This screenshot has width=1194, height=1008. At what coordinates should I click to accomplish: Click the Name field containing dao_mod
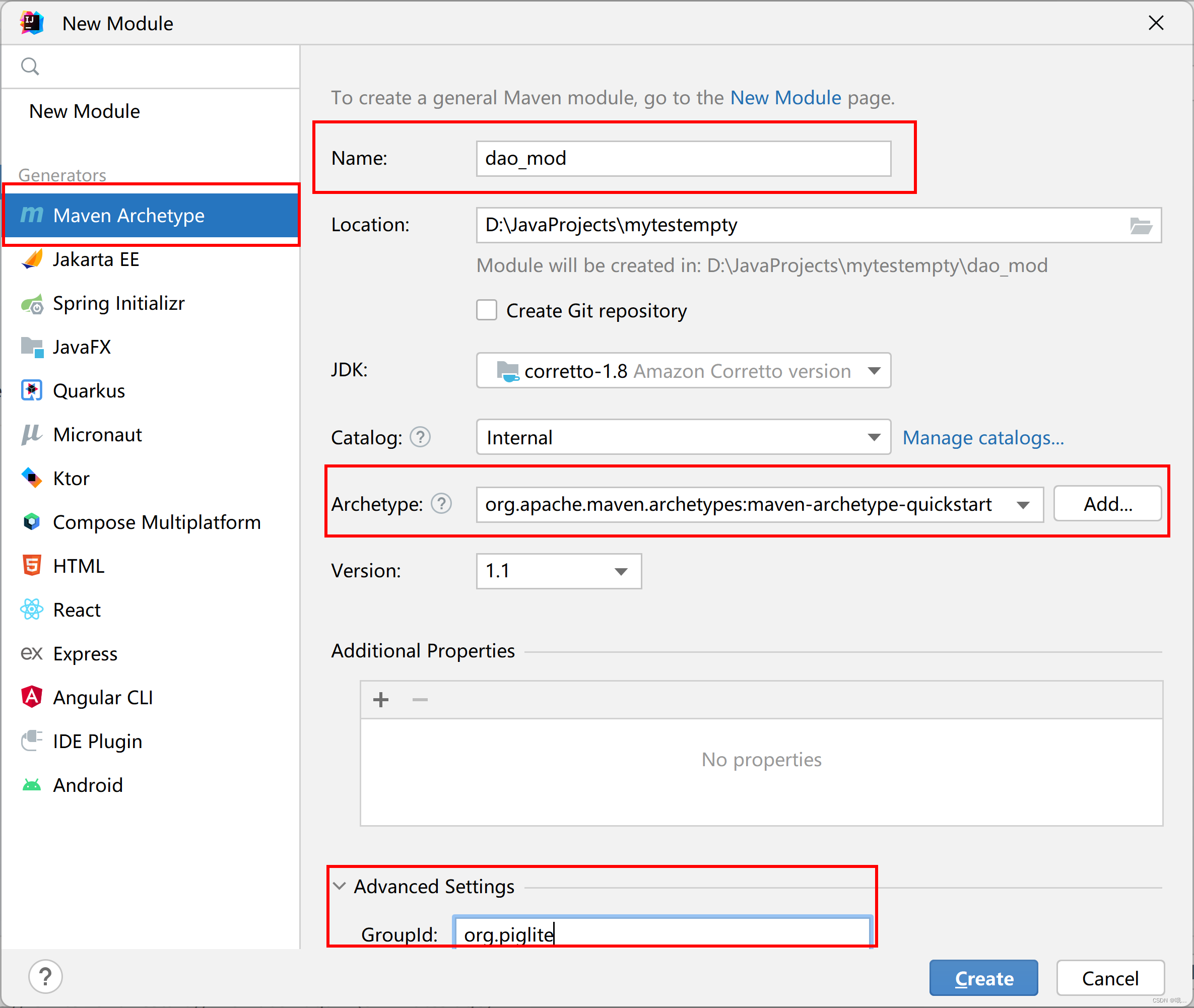pos(684,158)
